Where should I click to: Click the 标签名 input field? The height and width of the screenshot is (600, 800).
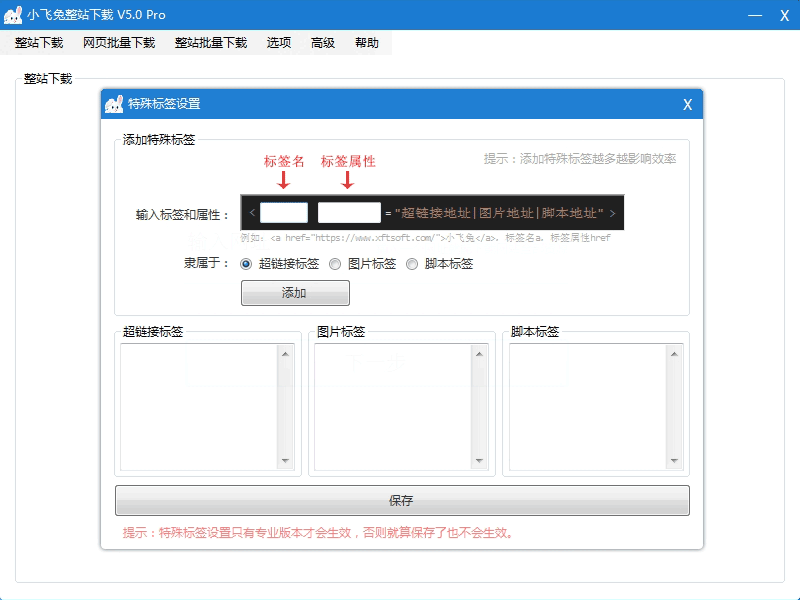(x=284, y=213)
